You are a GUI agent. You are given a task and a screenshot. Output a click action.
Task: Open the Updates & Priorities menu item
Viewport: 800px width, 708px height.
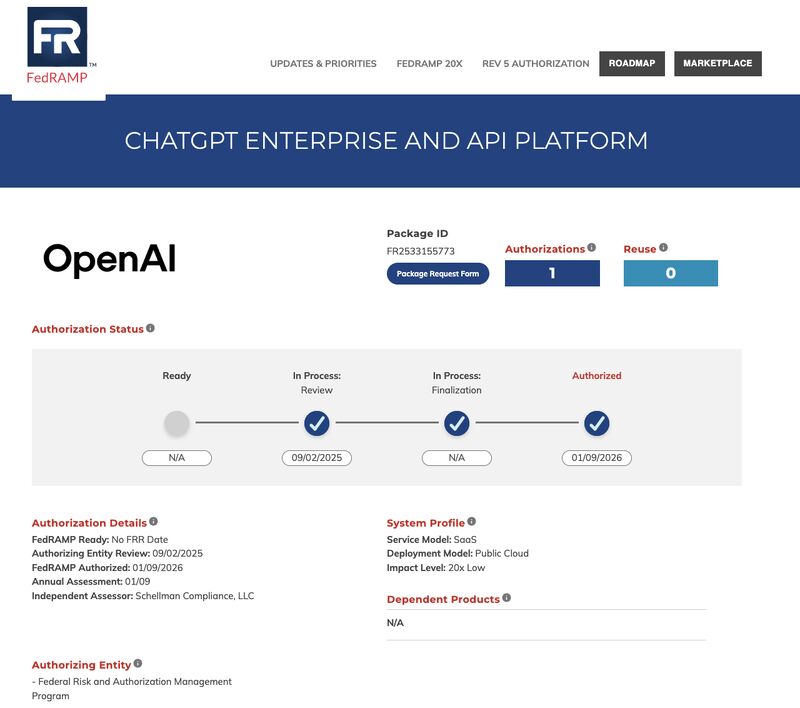click(x=323, y=64)
